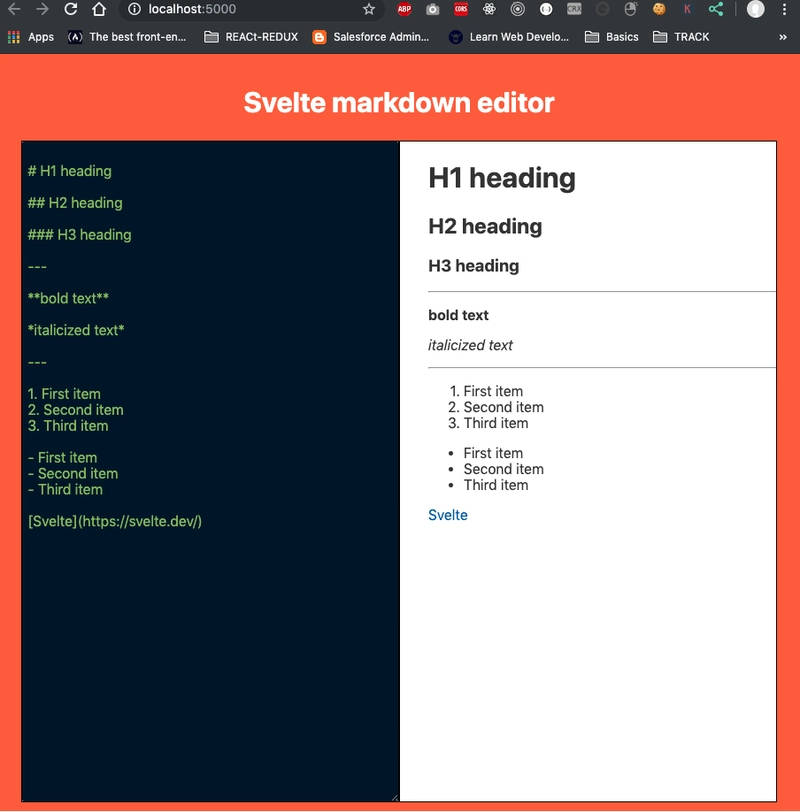Click numbered 'Second item' in preview

tap(503, 407)
